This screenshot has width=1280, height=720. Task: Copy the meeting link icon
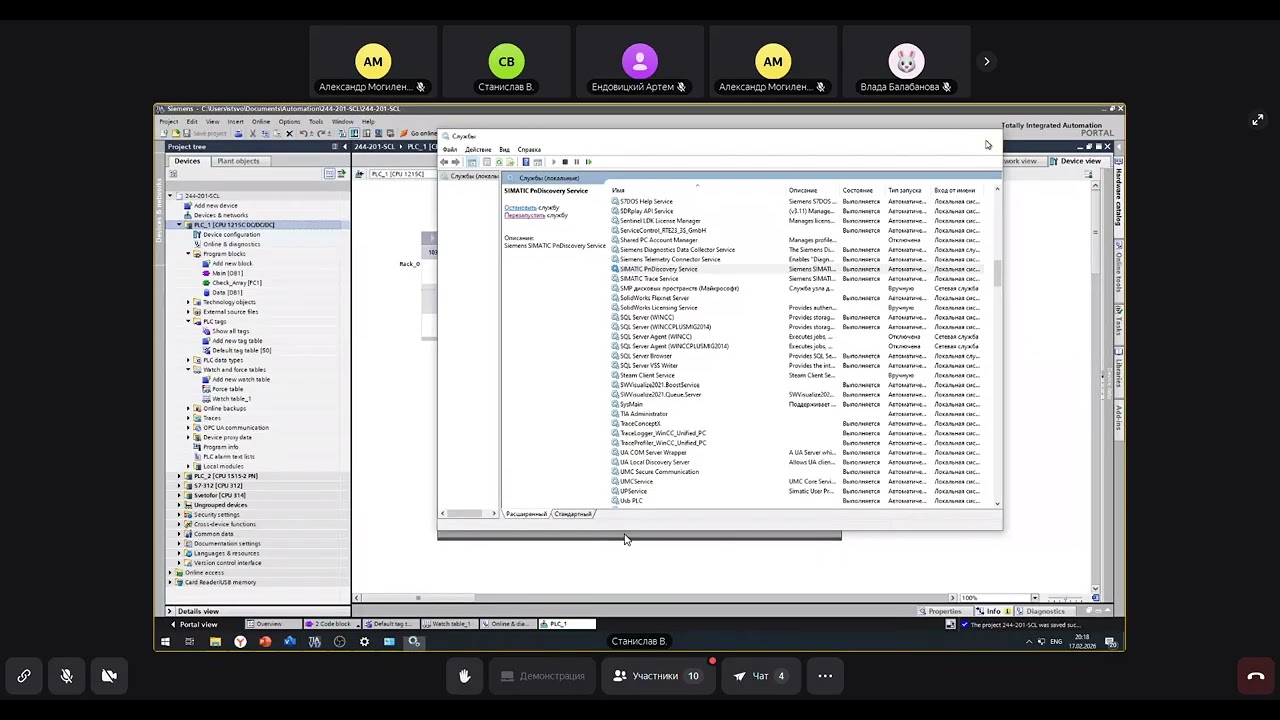pyautogui.click(x=24, y=676)
